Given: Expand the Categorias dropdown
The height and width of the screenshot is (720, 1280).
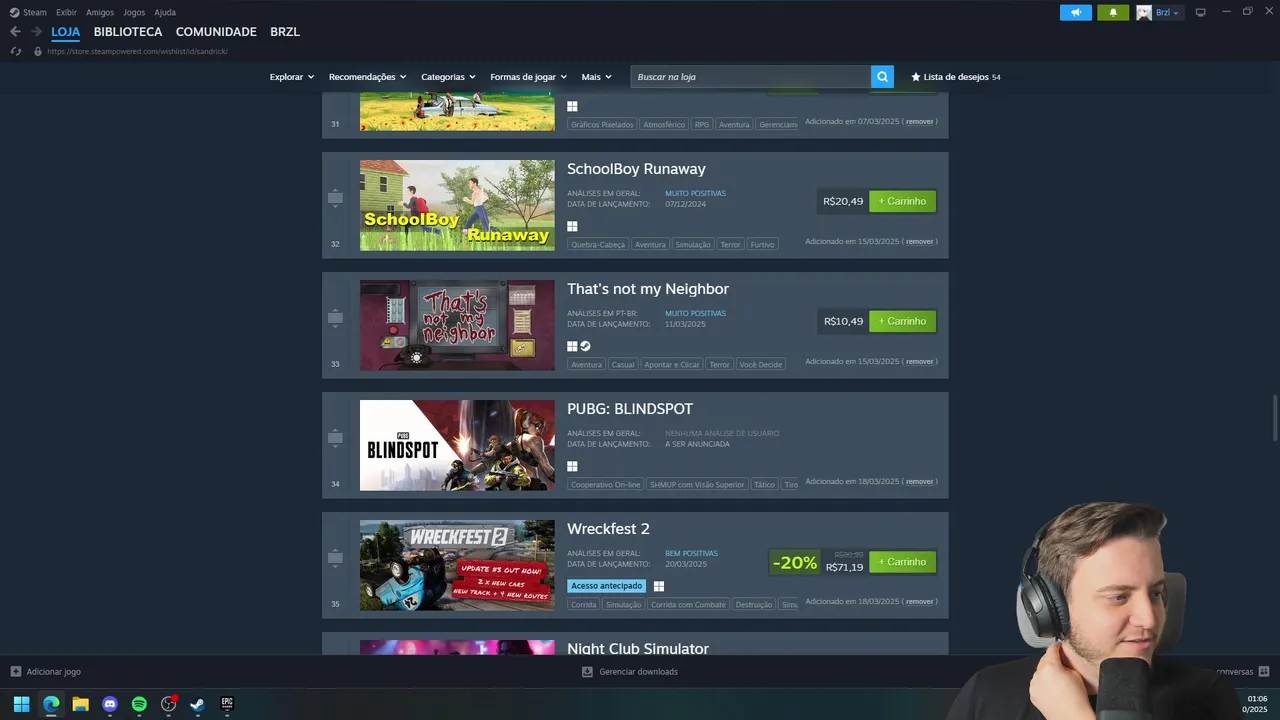Looking at the screenshot, I should [448, 77].
